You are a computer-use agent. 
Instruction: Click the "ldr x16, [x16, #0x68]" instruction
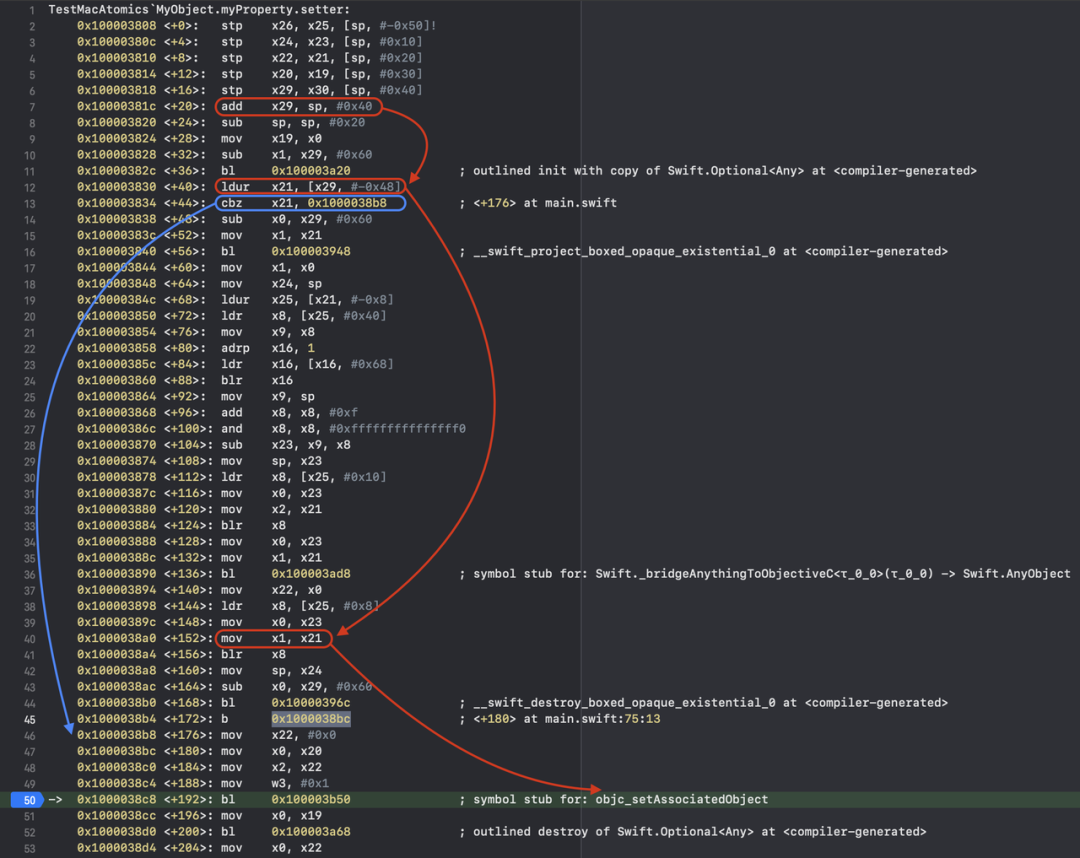coord(307,364)
